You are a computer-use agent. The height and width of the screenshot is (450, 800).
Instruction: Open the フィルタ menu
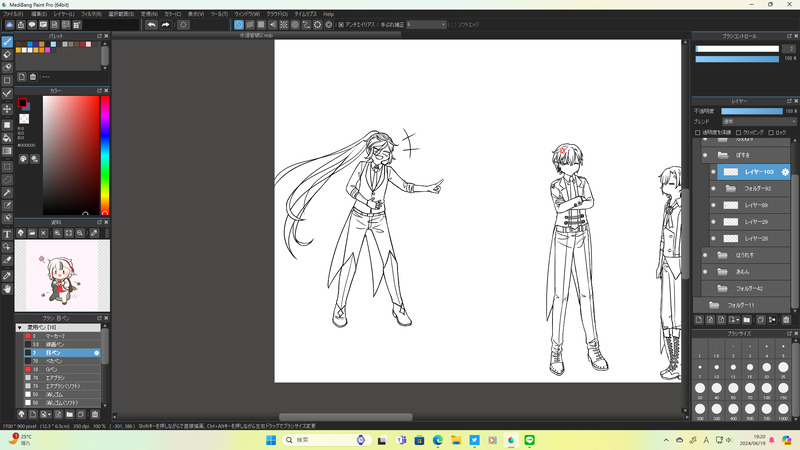pyautogui.click(x=90, y=14)
